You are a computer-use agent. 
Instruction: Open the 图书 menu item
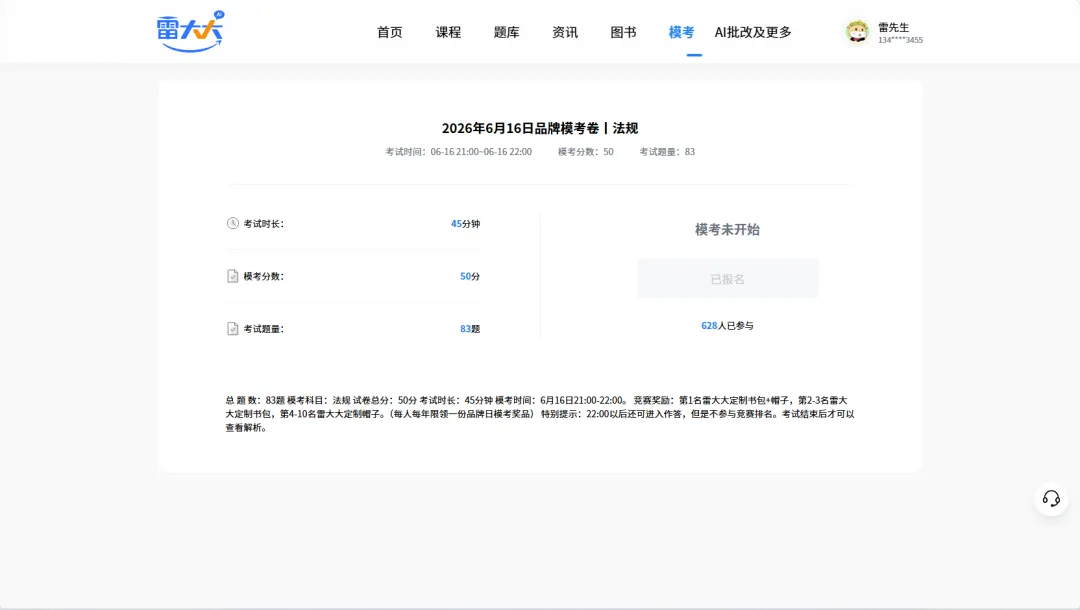tap(623, 32)
